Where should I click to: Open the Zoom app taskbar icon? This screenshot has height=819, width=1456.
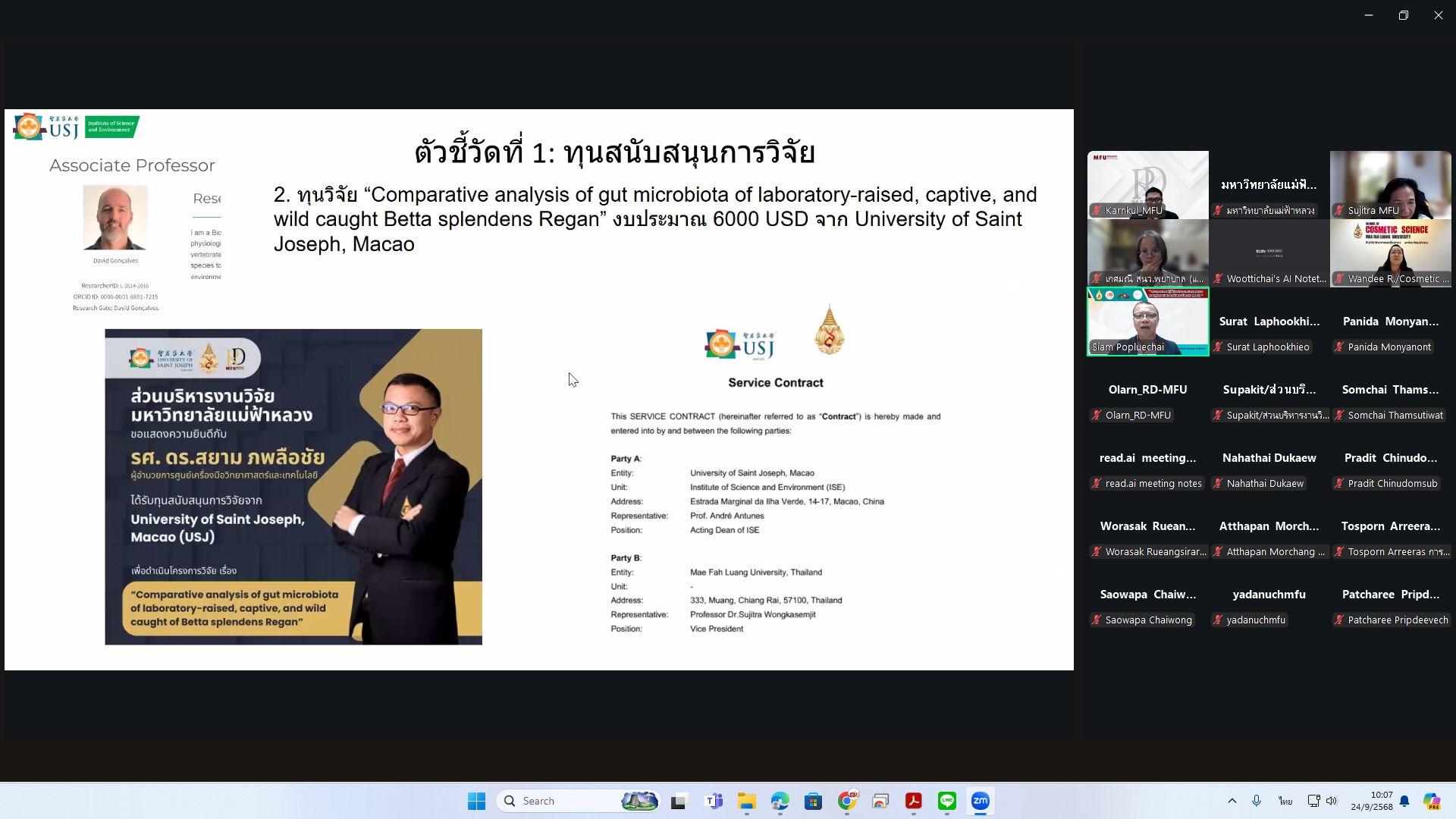tap(981, 801)
